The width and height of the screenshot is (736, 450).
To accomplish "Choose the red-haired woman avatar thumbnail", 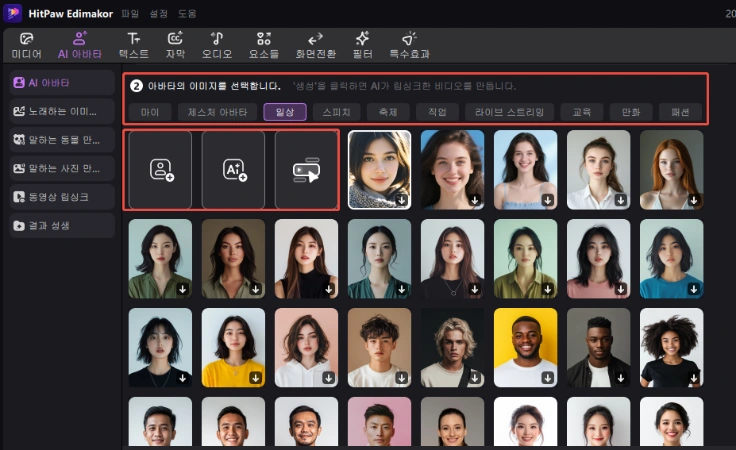I will click(671, 170).
